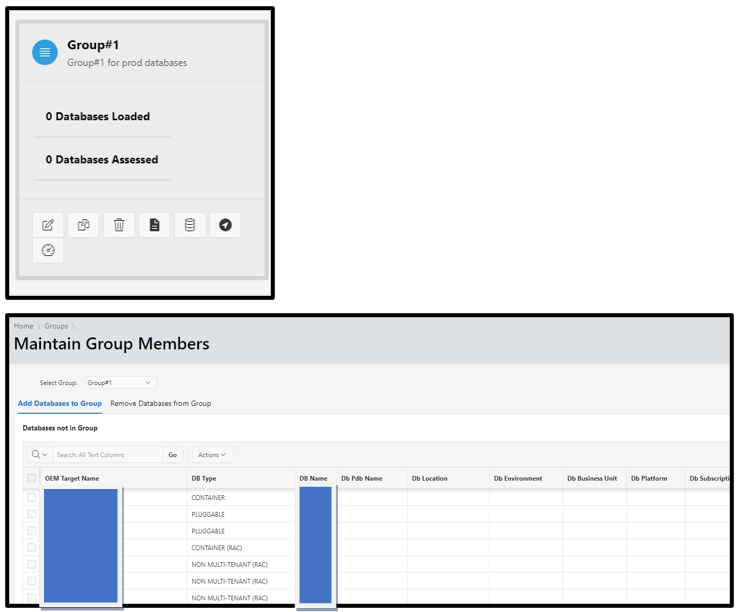The height and width of the screenshot is (612, 742).
Task: Check the CONTAINER (RAC) row checkbox
Action: pos(32,548)
